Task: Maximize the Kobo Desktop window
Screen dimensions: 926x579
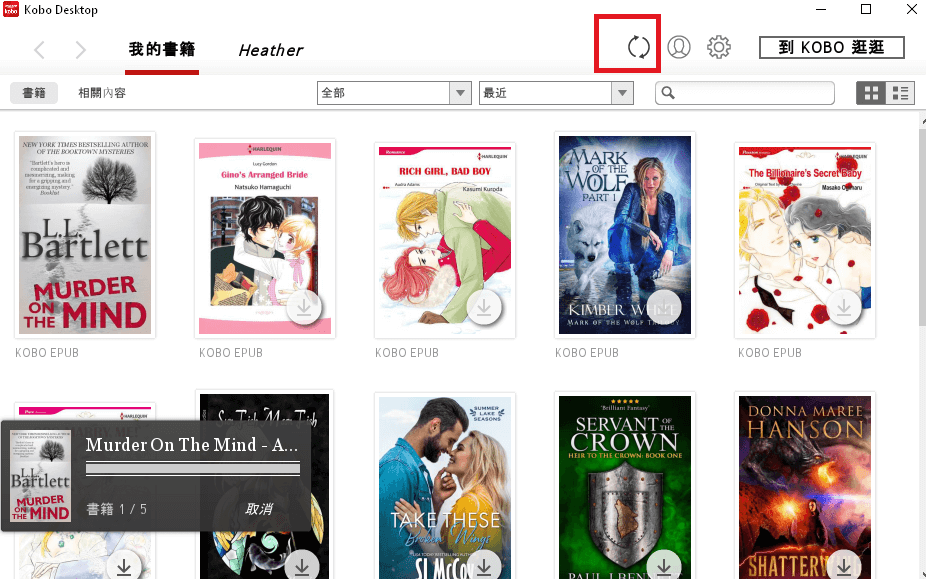Action: point(866,9)
